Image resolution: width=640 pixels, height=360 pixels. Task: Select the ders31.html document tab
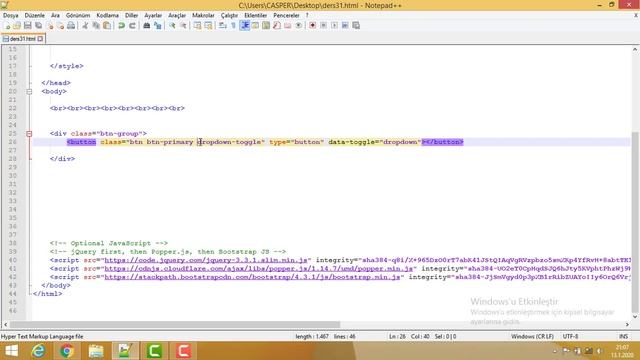(x=22, y=39)
